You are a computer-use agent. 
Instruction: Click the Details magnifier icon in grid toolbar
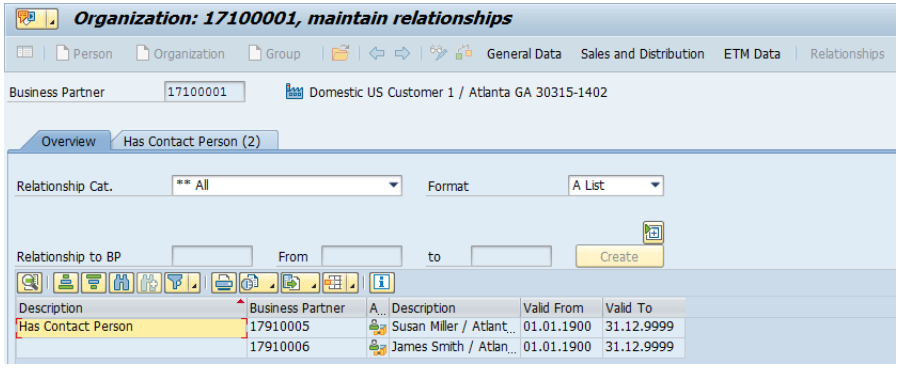tap(29, 282)
